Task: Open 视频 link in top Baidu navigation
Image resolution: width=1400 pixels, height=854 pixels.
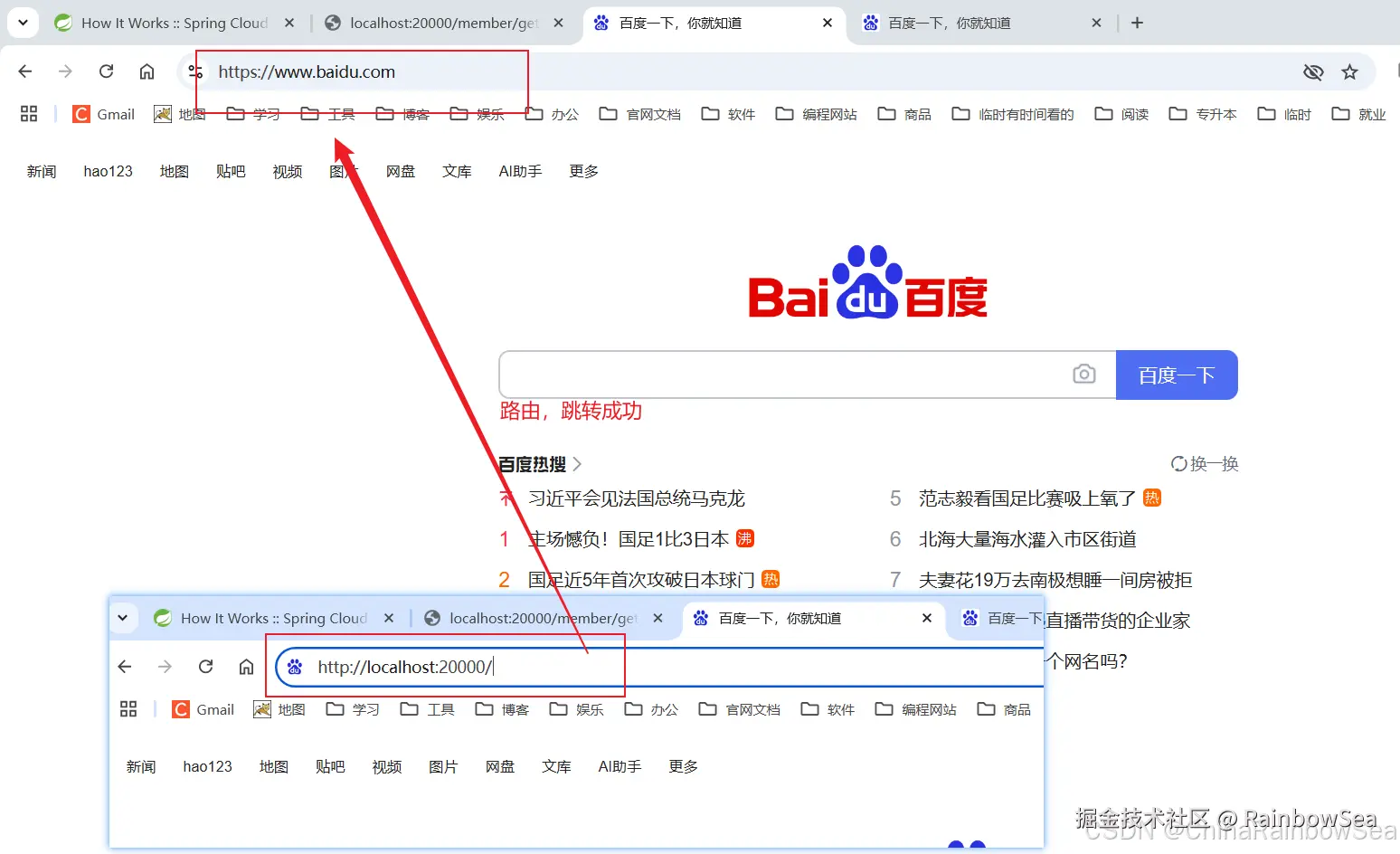Action: pos(288,171)
